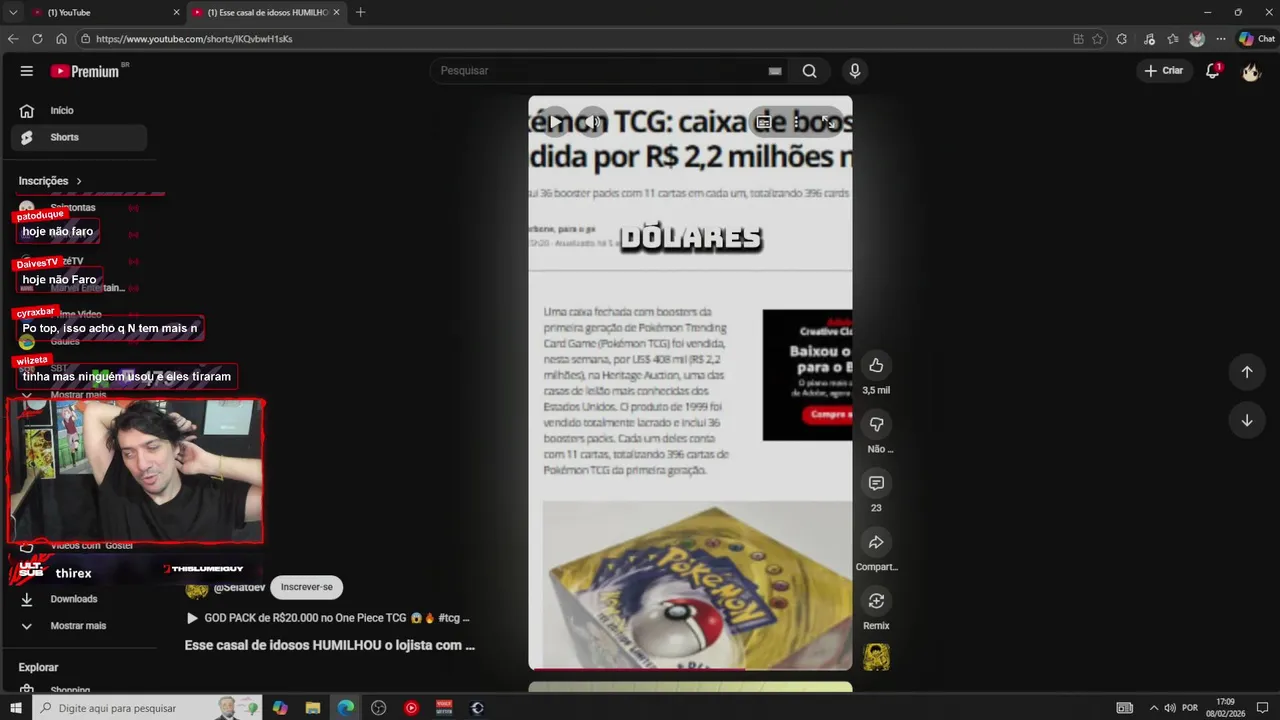The image size is (1280, 720).
Task: Play the Short video
Action: 555,122
